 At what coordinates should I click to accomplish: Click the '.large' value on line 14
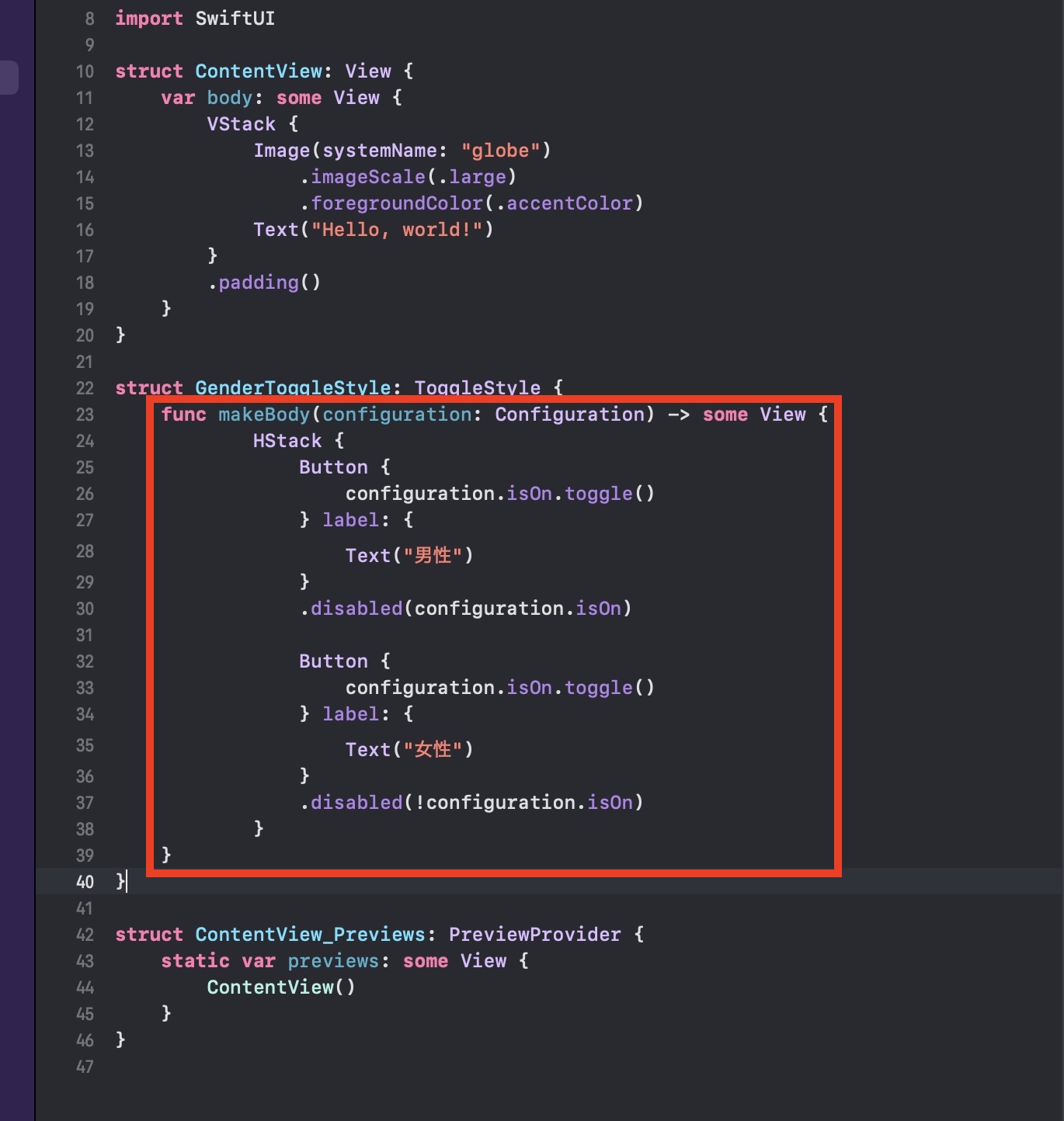click(x=471, y=177)
